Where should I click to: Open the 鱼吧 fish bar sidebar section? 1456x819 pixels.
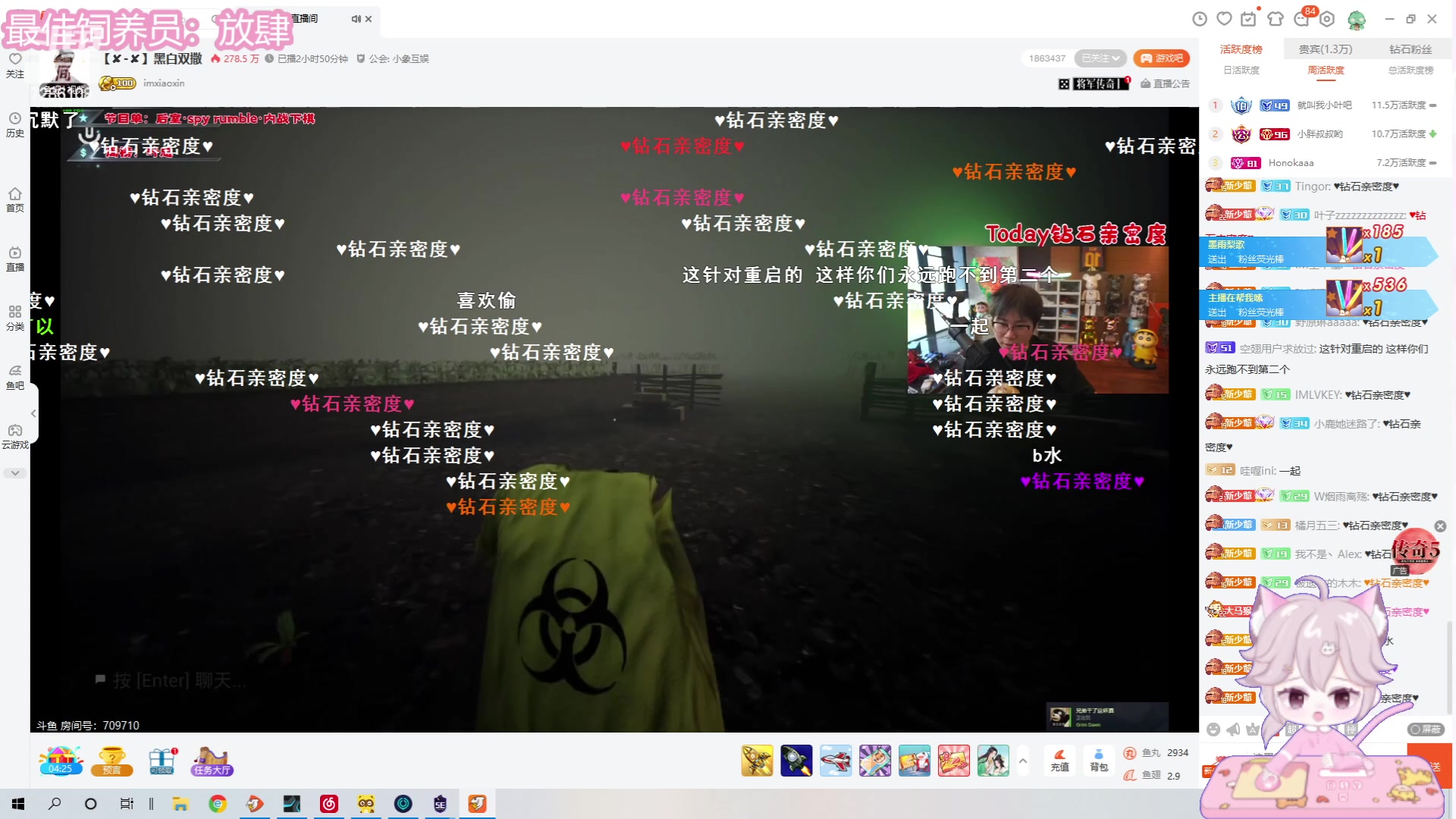pyautogui.click(x=15, y=378)
